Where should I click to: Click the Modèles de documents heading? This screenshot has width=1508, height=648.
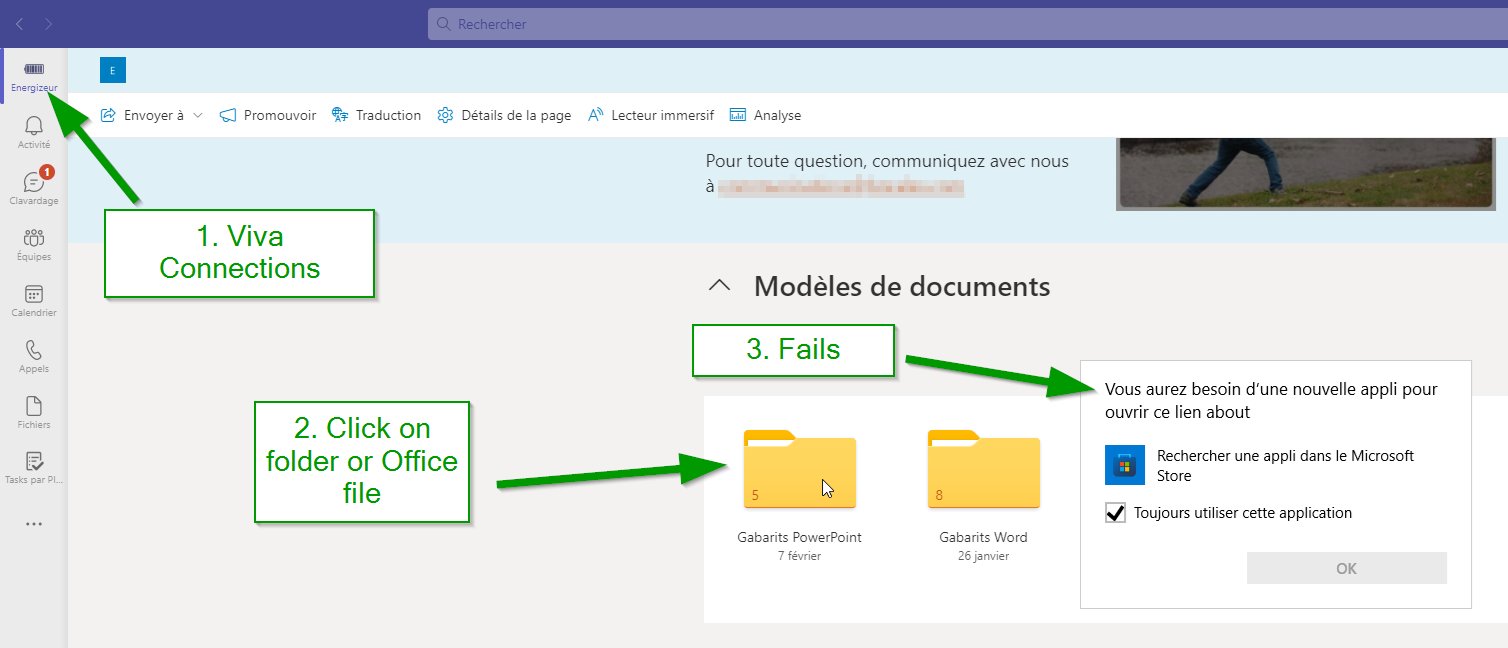click(x=902, y=287)
